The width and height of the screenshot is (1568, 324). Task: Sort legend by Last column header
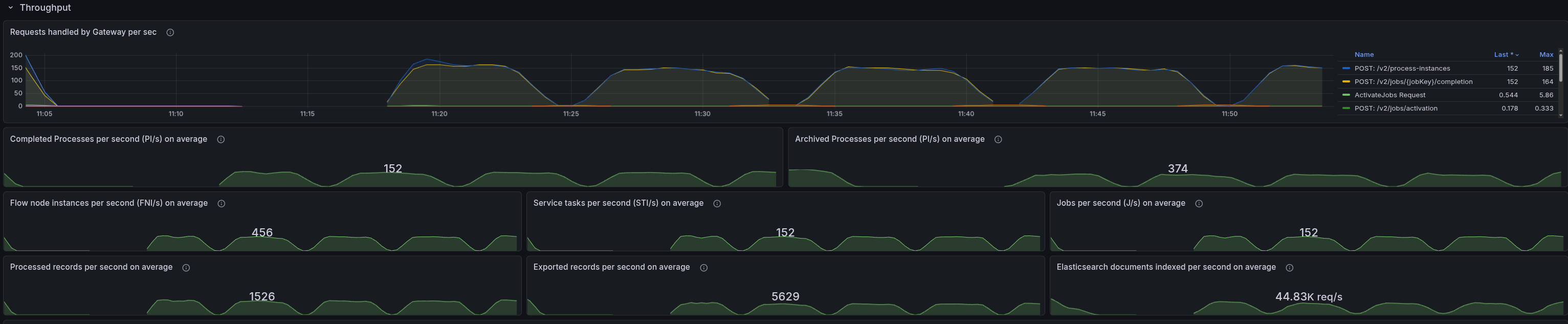[x=1503, y=55]
